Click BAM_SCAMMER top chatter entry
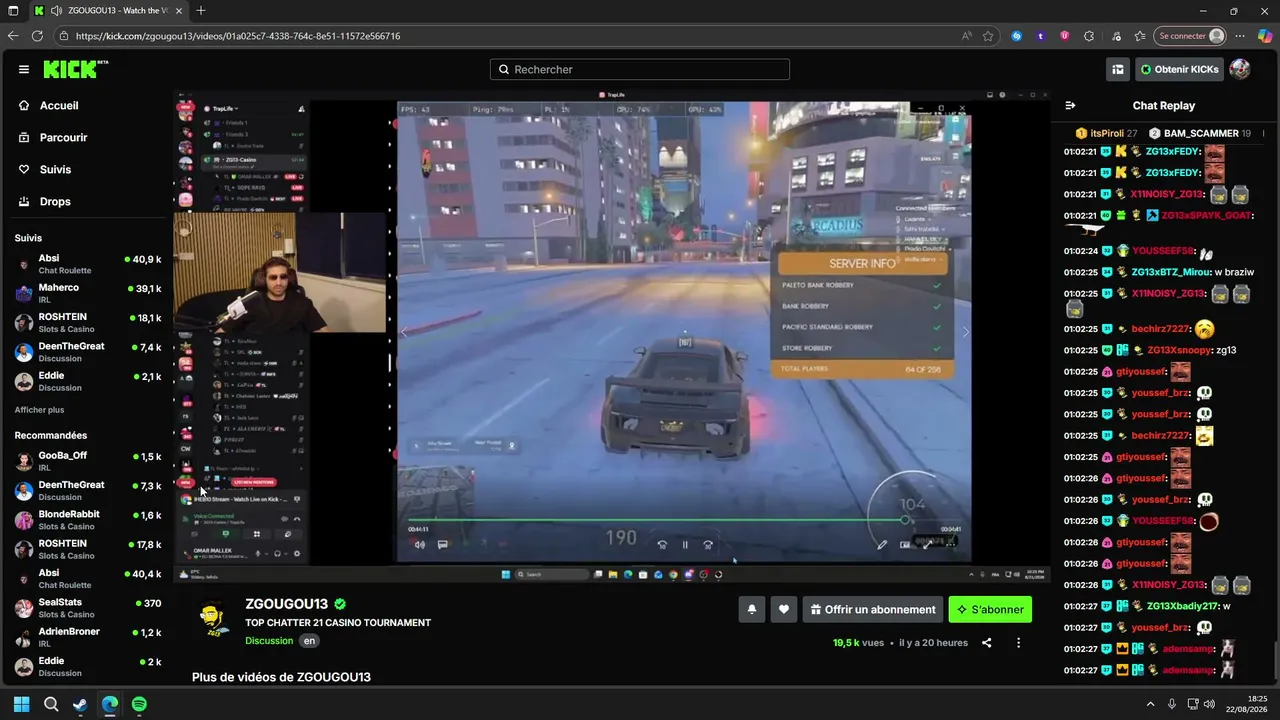 click(1200, 133)
